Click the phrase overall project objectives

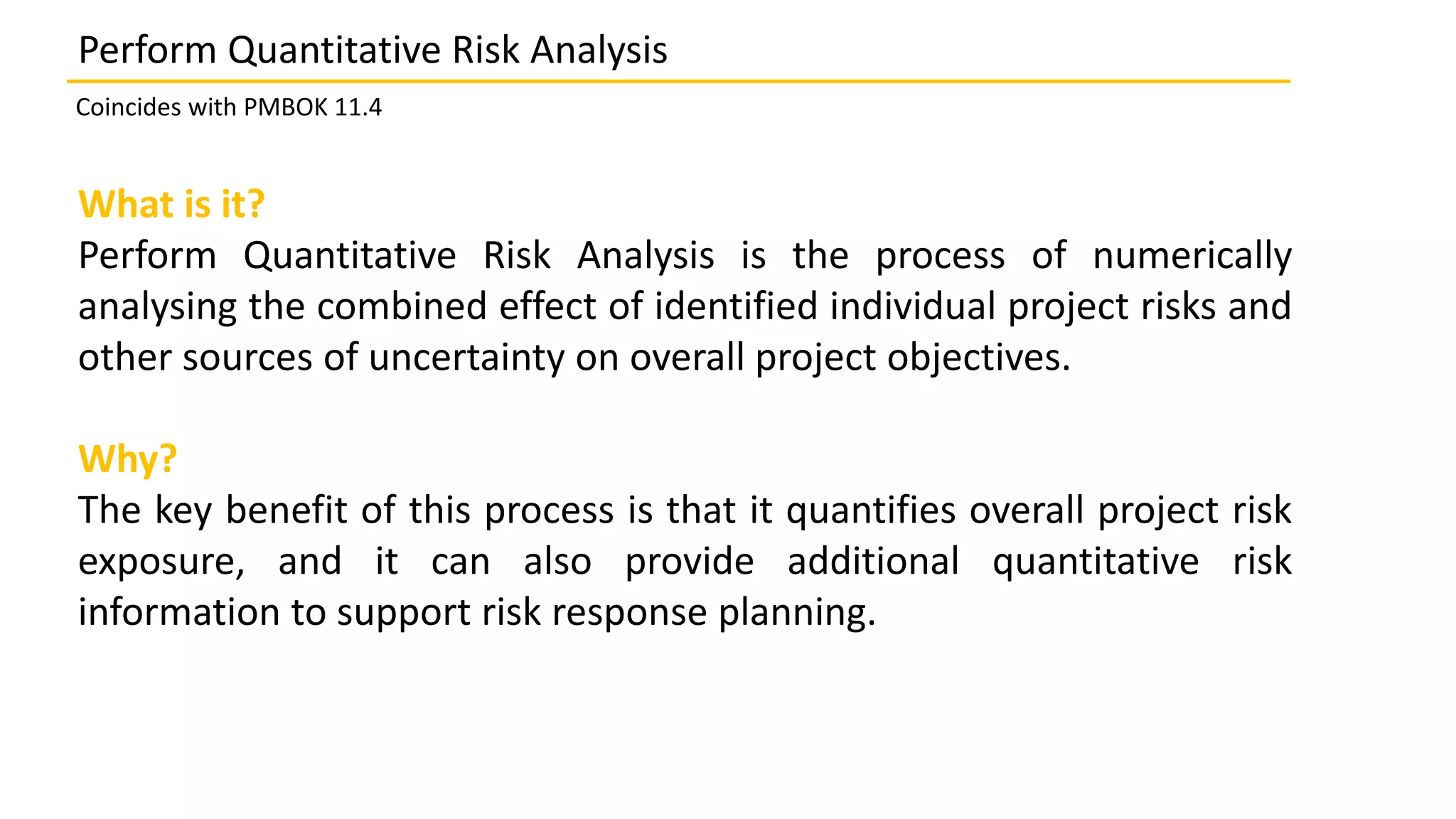coord(850,358)
